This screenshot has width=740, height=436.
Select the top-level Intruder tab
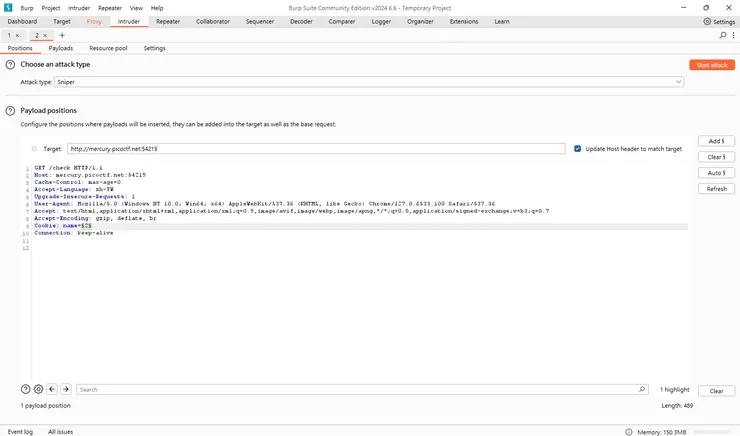pos(129,22)
